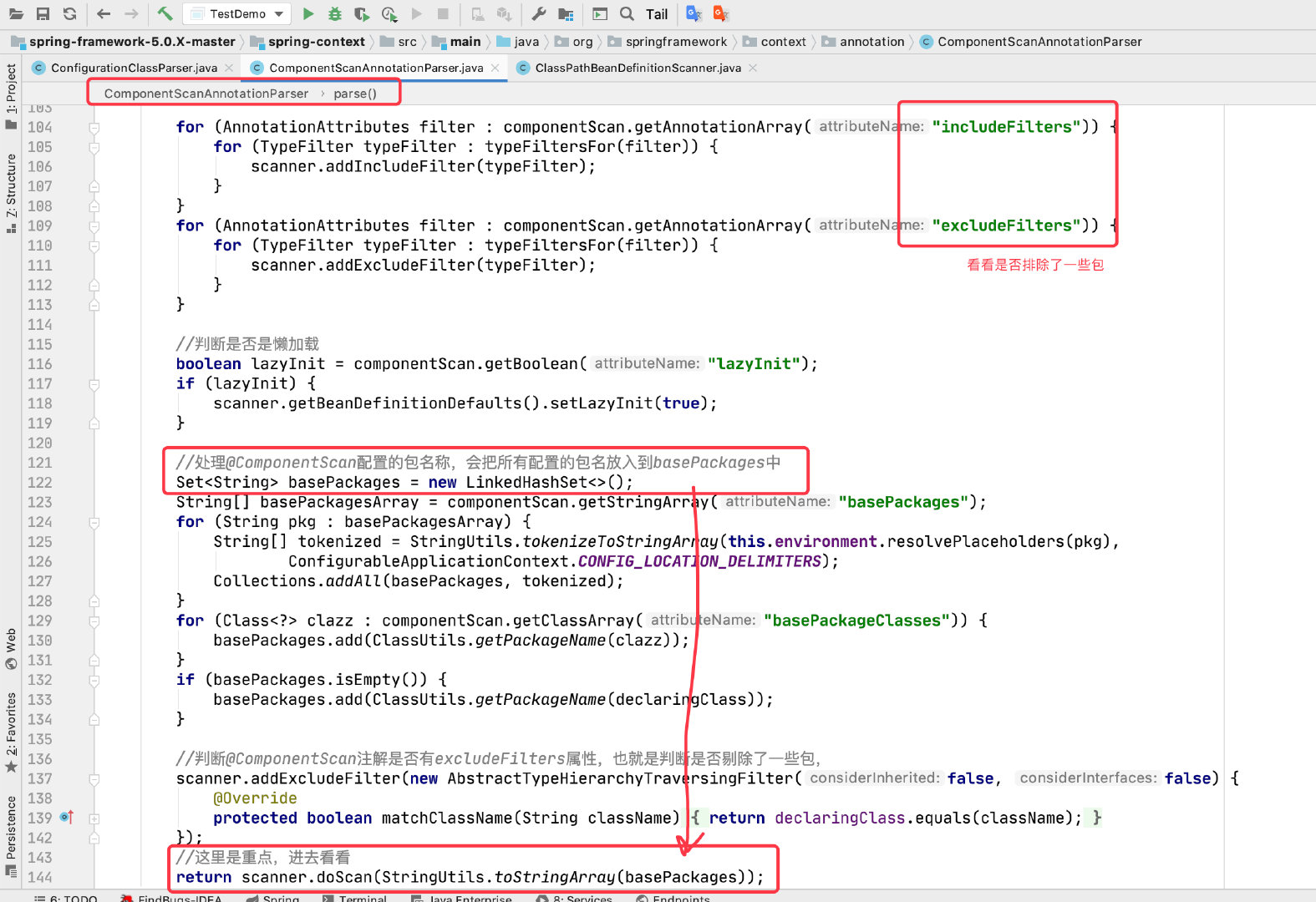Image resolution: width=1316 pixels, height=902 pixels.
Task: Run with coverage shield icon
Action: [x=362, y=13]
